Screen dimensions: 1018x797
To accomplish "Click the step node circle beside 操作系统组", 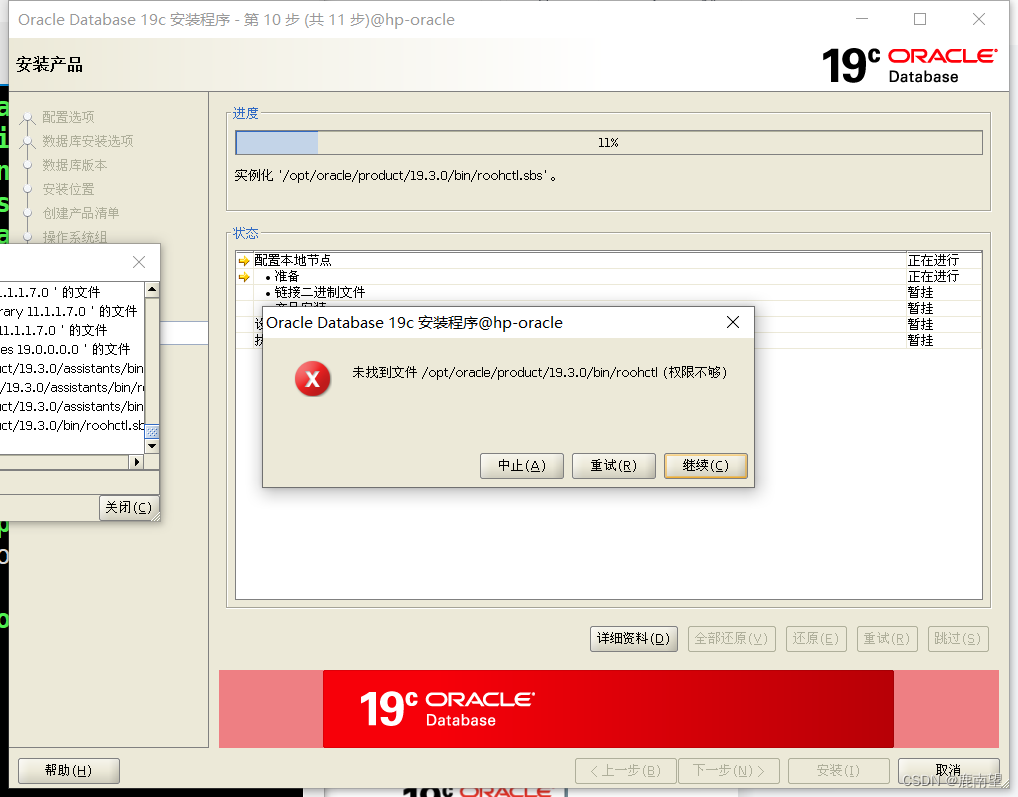I will click(x=28, y=237).
